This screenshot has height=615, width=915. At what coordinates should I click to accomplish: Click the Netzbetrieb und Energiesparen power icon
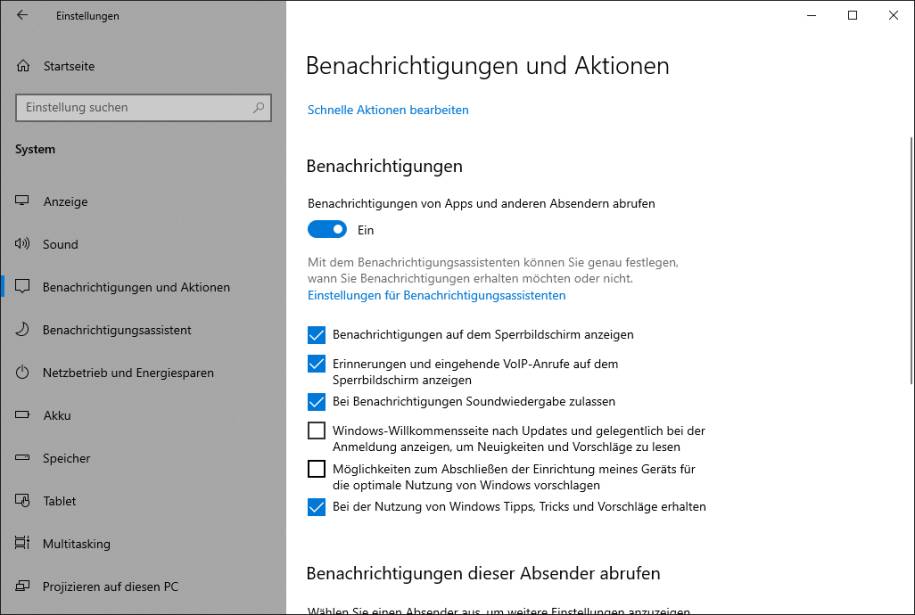(22, 373)
